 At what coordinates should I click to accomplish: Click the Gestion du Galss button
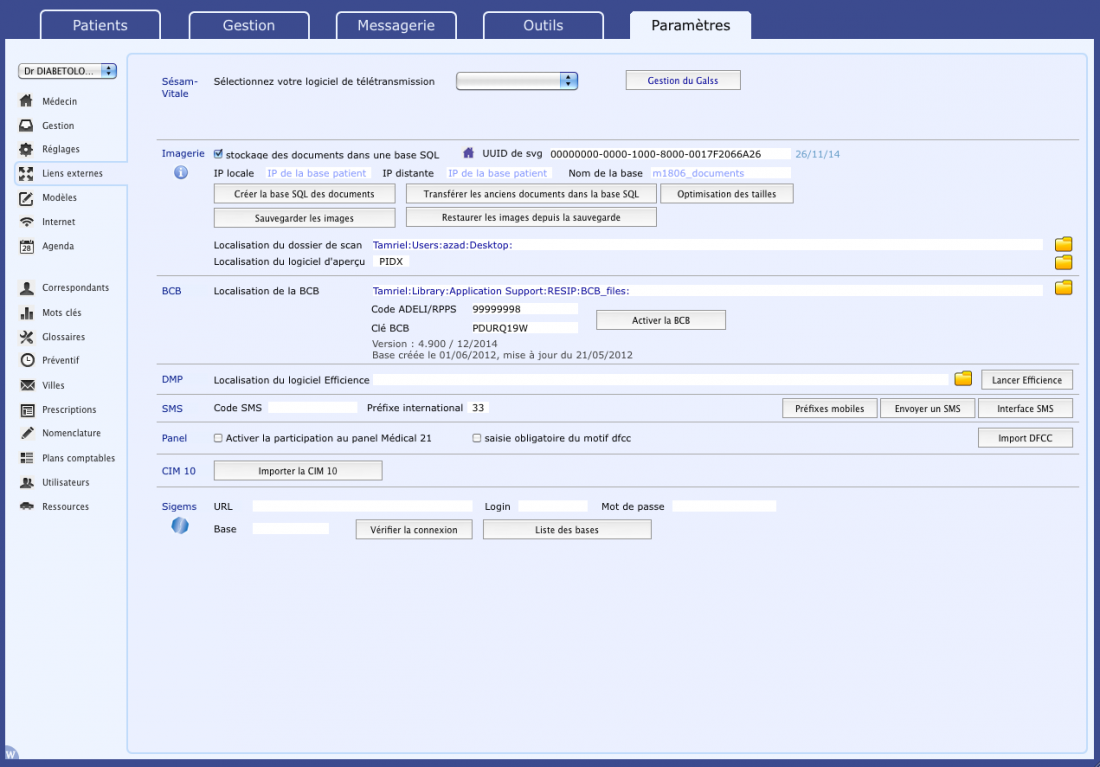683,81
